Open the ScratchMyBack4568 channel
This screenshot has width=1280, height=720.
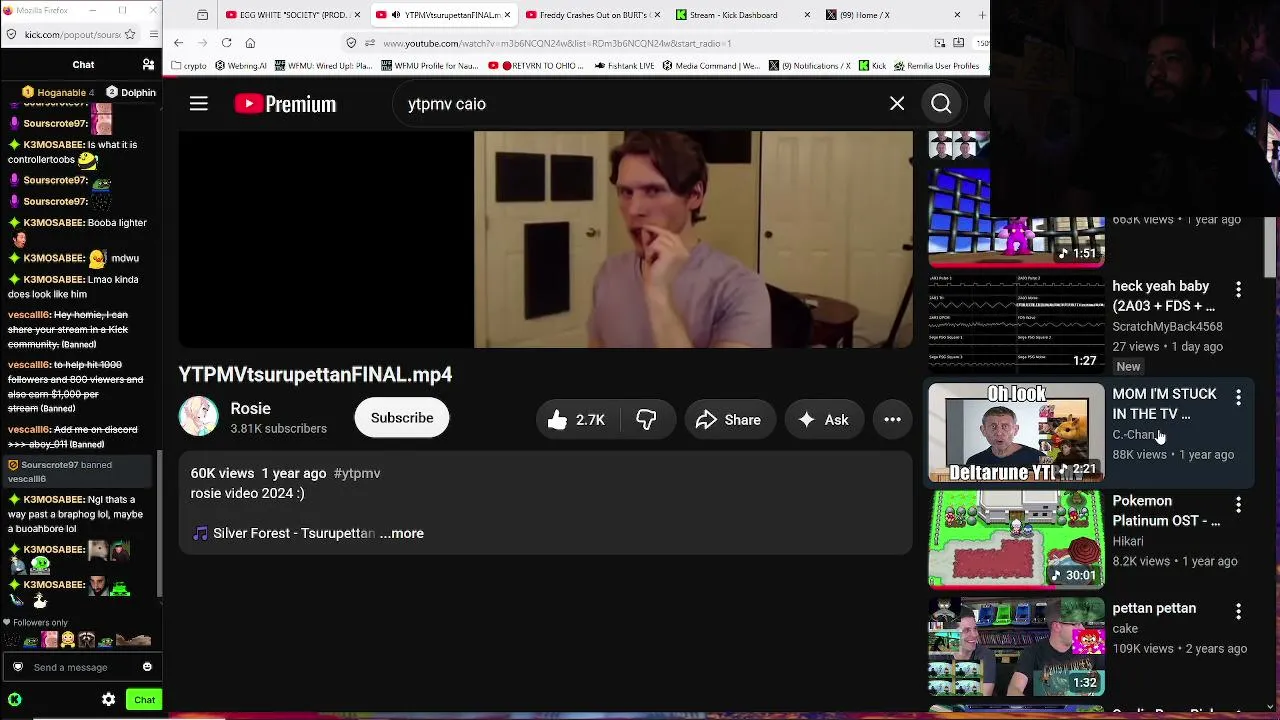(1167, 326)
